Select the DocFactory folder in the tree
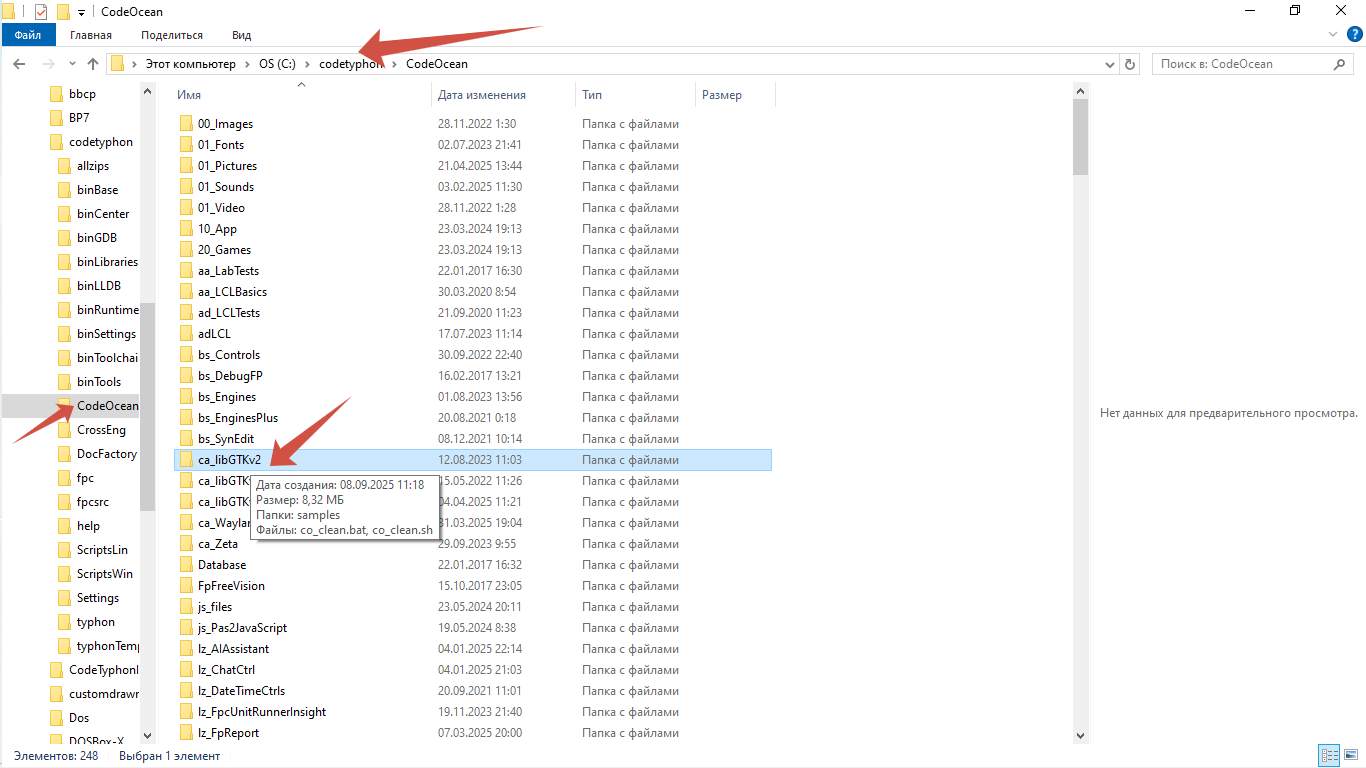Screen dimensions: 1366x768 point(106,454)
